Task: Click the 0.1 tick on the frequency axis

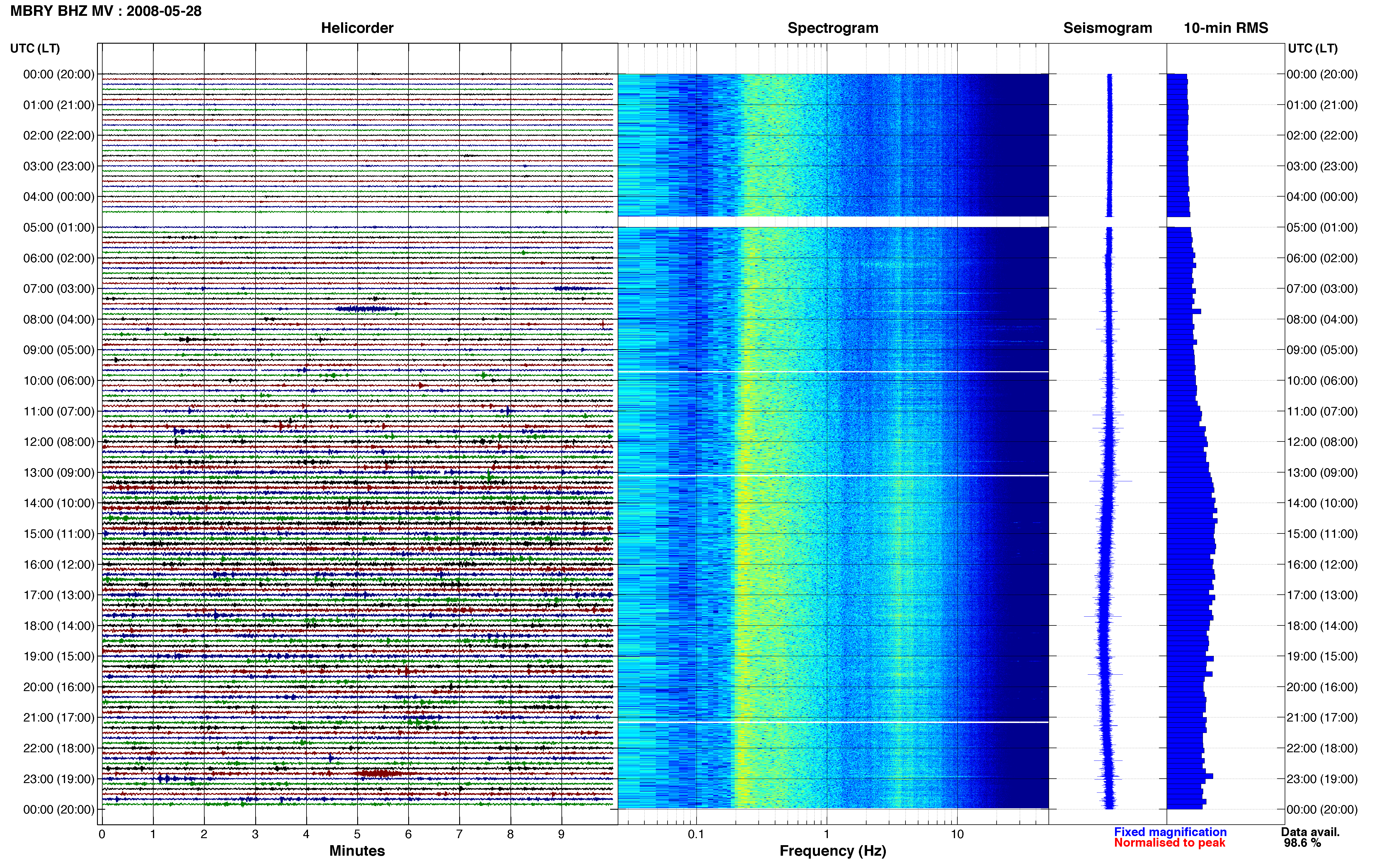Action: [x=696, y=834]
